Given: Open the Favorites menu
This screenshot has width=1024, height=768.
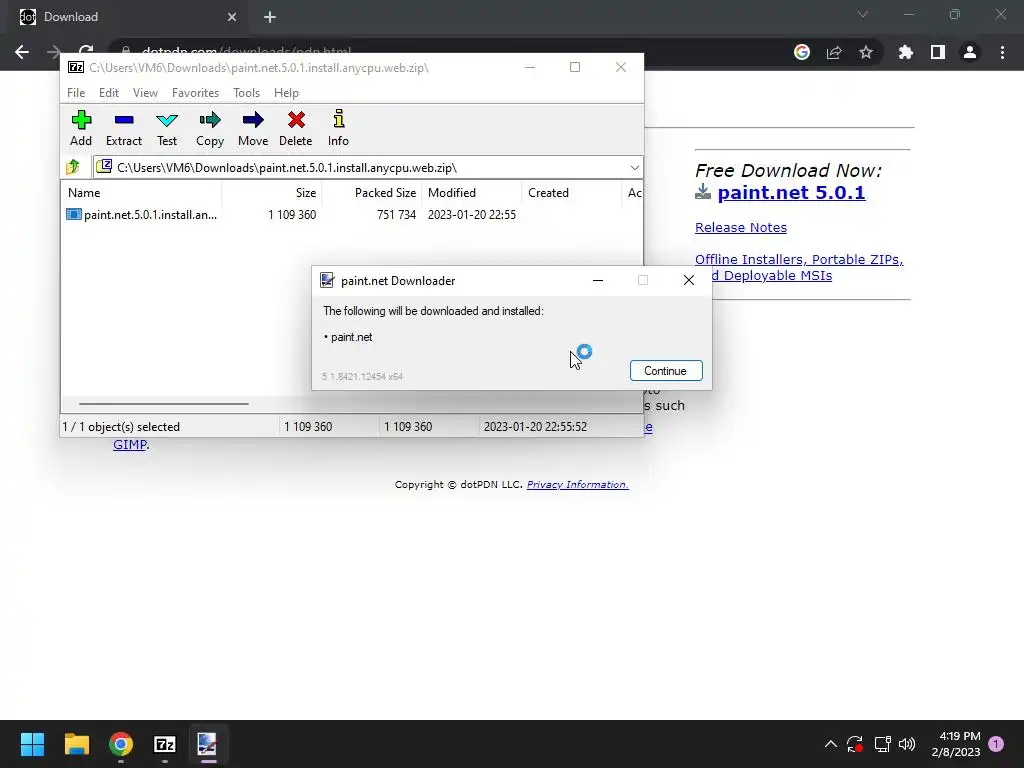Looking at the screenshot, I should pos(195,93).
